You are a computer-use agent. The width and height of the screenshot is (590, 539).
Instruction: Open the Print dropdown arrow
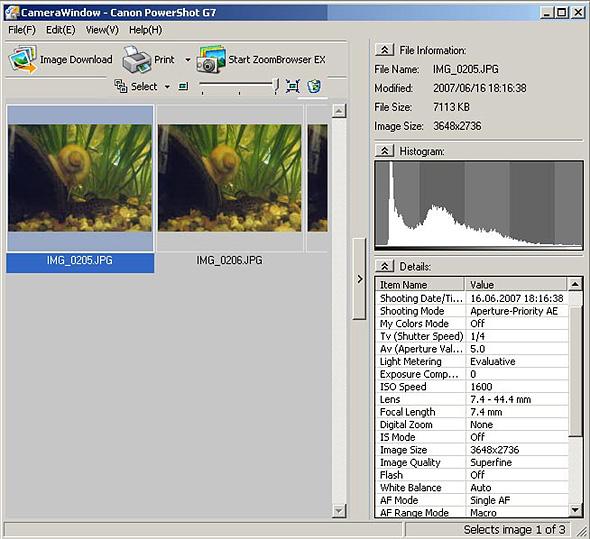tap(187, 59)
